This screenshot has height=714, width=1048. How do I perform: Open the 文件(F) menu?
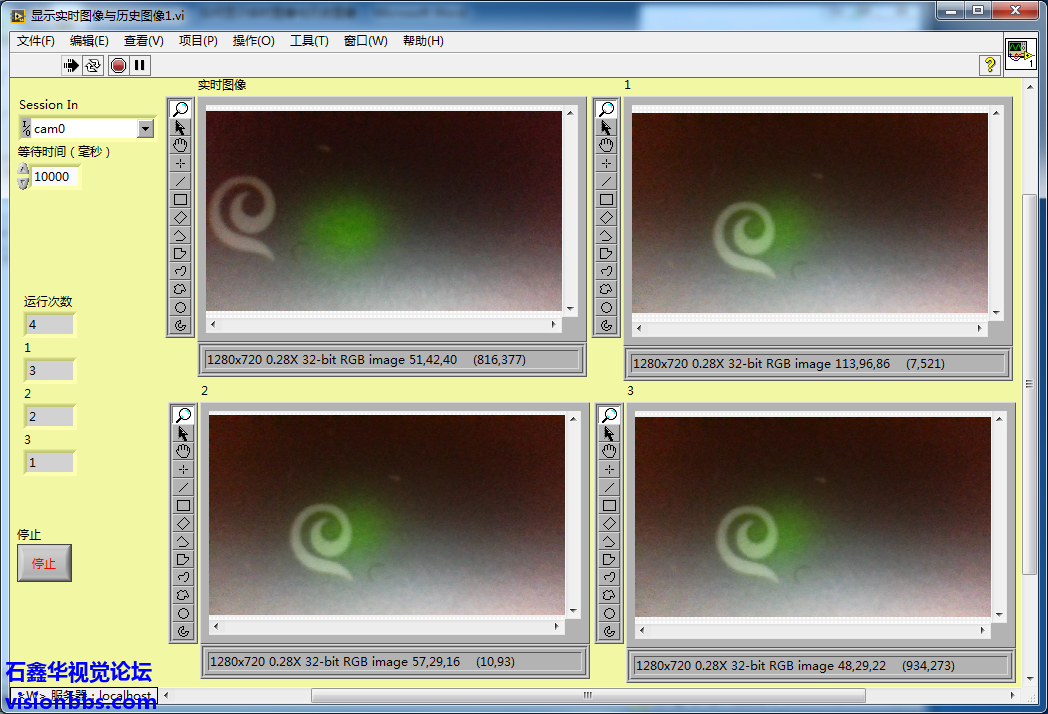36,41
